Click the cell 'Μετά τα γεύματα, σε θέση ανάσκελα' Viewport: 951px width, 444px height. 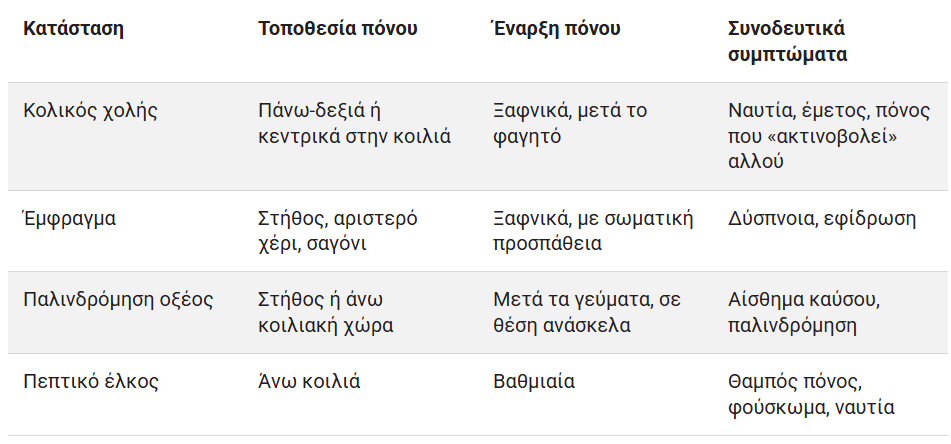586,313
